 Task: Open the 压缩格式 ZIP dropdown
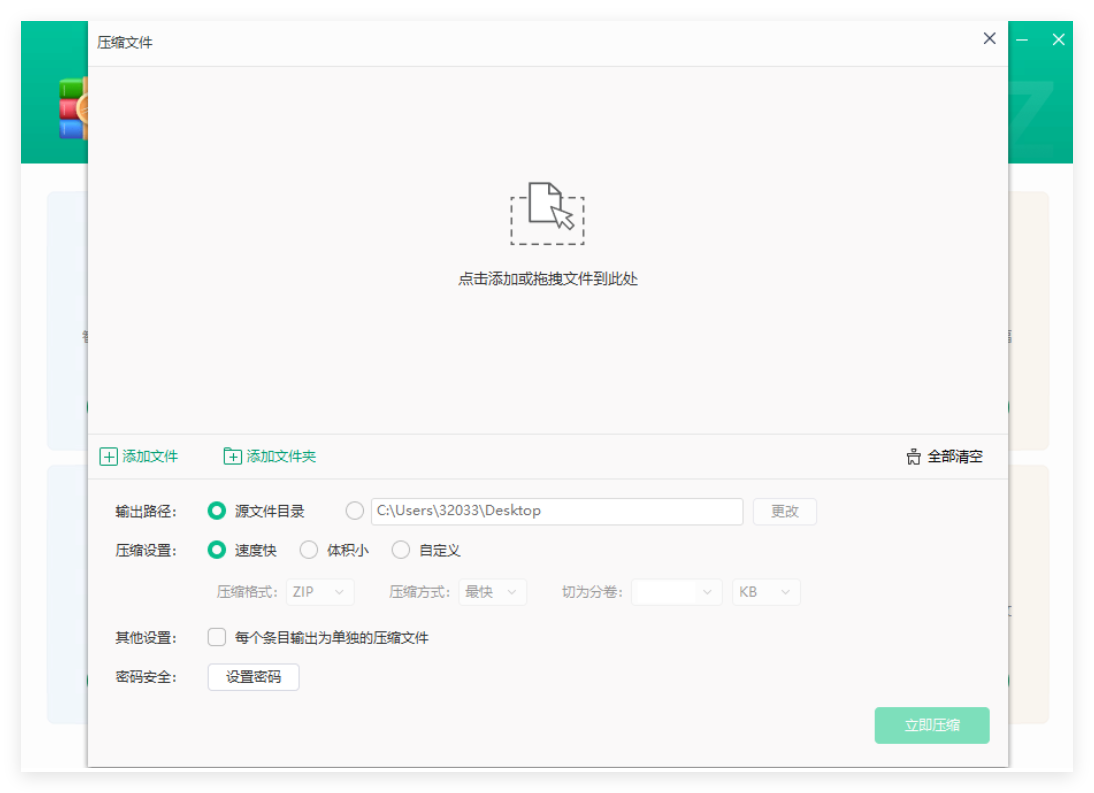pyautogui.click(x=320, y=592)
